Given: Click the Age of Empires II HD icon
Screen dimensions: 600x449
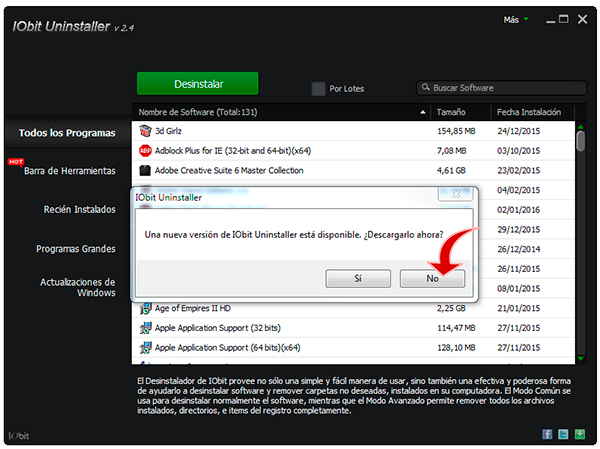Looking at the screenshot, I should click(x=145, y=308).
